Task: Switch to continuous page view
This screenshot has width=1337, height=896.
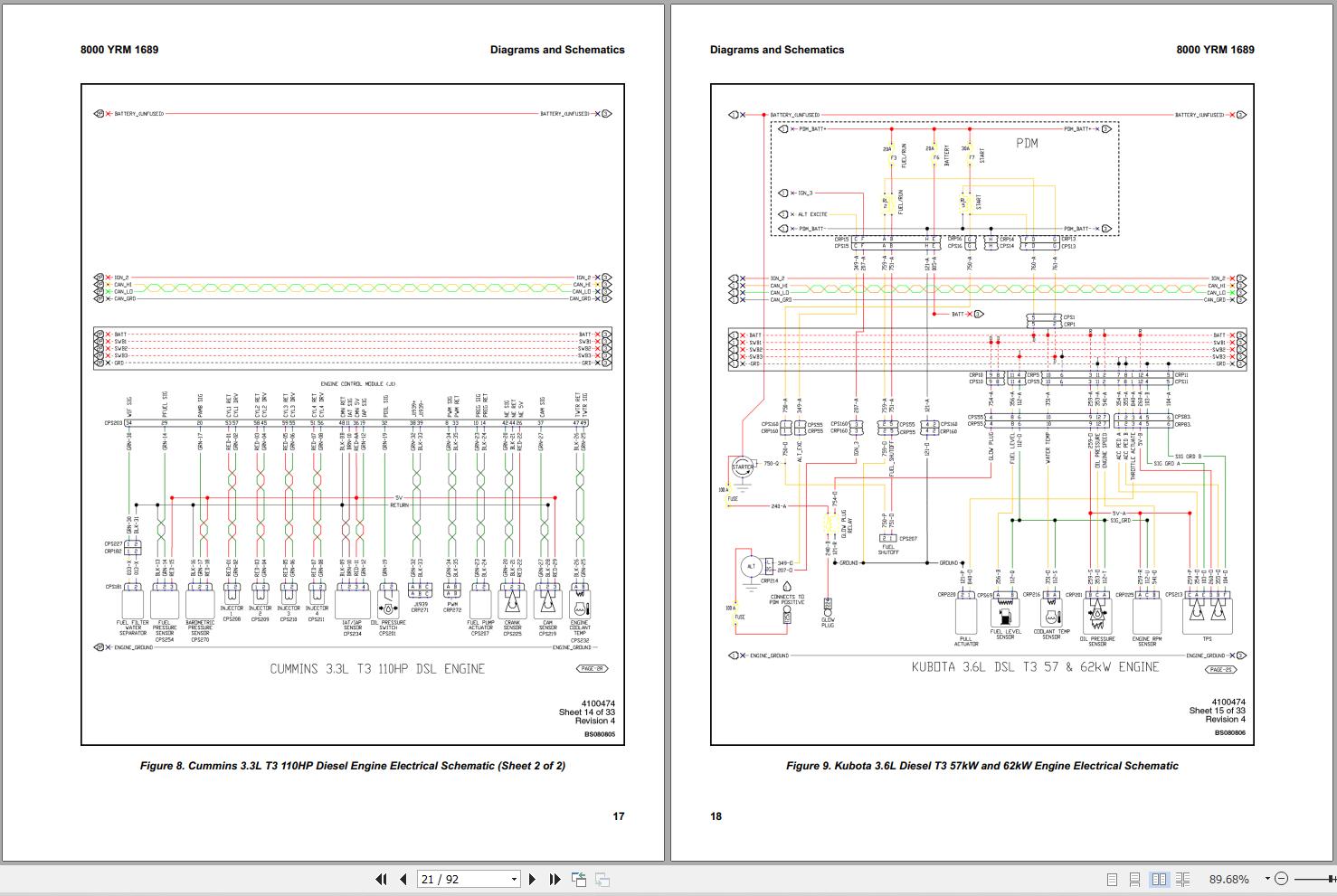Action: pos(1135,879)
